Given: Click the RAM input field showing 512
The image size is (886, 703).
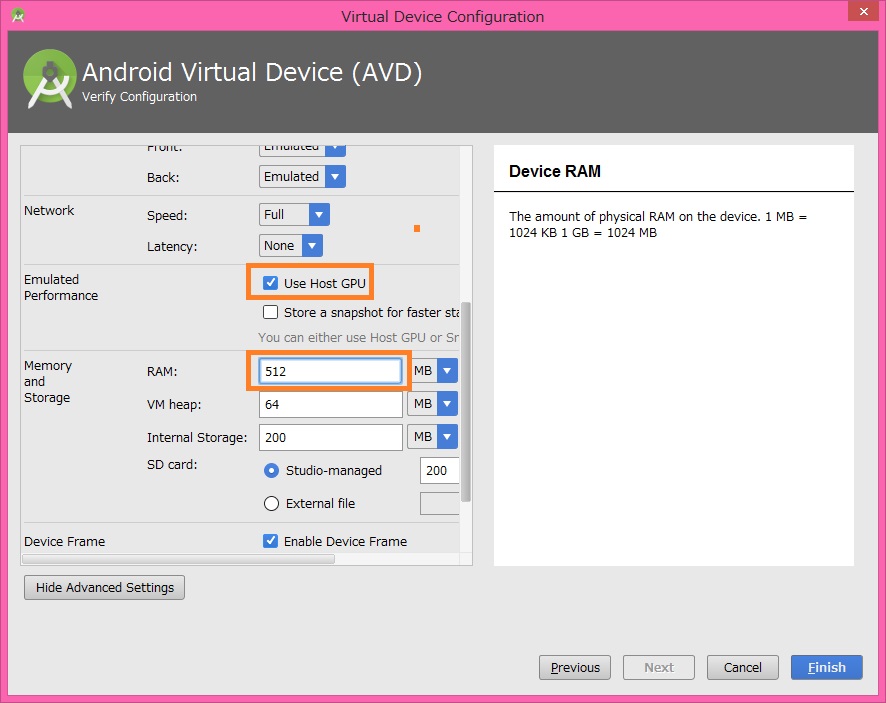Looking at the screenshot, I should pyautogui.click(x=330, y=371).
